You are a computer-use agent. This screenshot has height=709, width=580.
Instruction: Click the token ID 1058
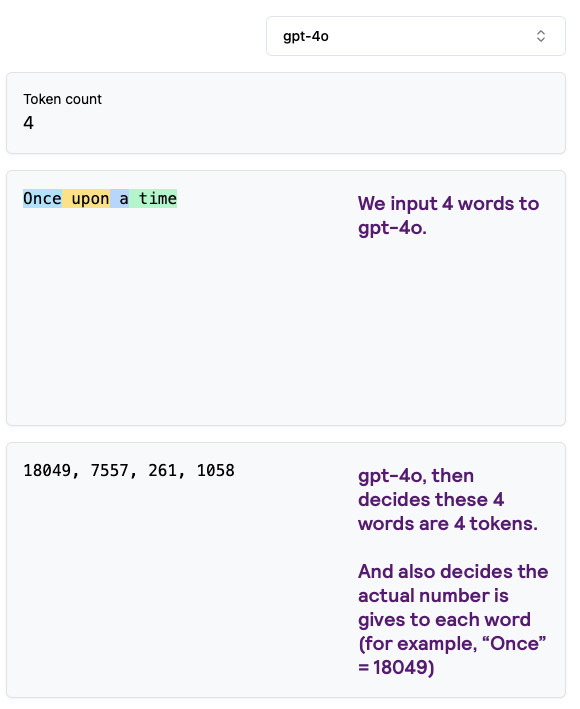tap(216, 471)
